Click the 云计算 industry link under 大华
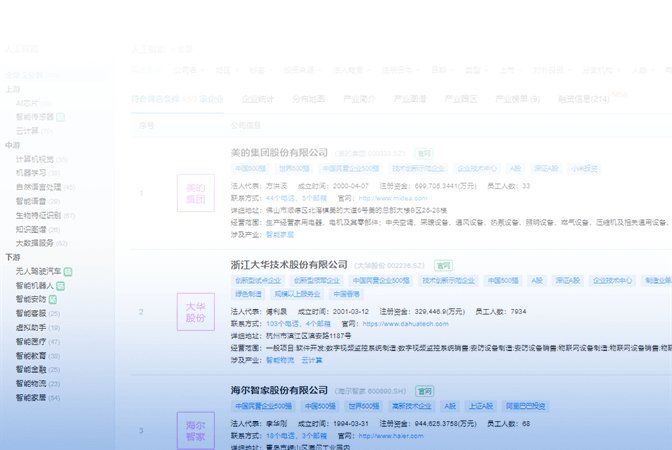Screen dimensions: 672x450 pyautogui.click(x=312, y=360)
